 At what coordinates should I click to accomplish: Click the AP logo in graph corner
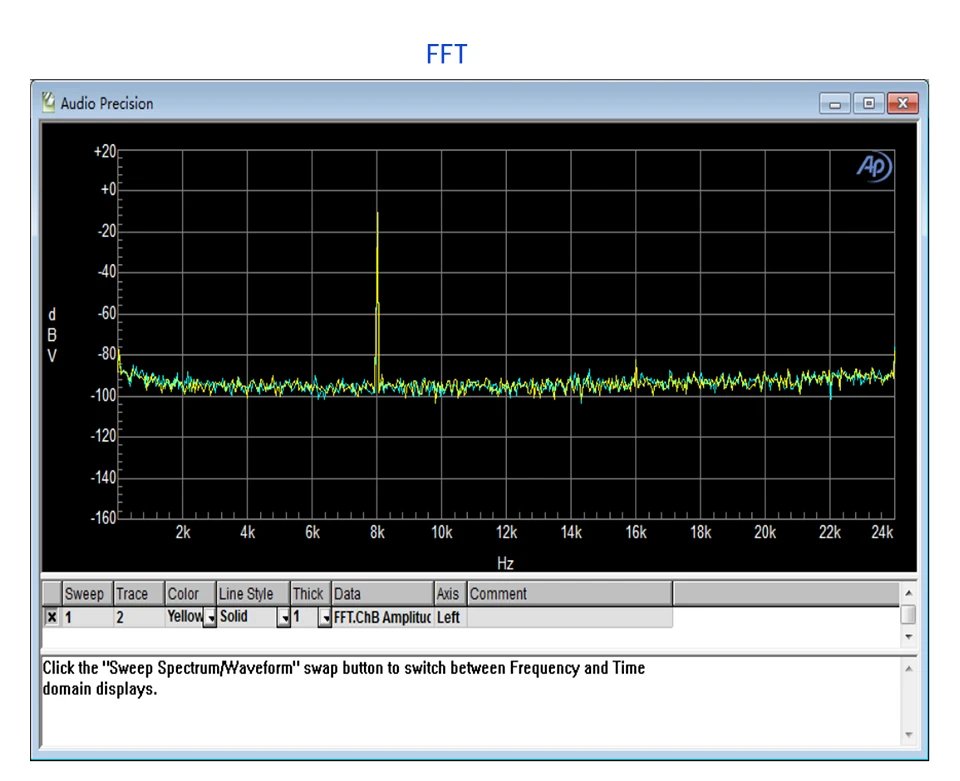pyautogui.click(x=873, y=168)
